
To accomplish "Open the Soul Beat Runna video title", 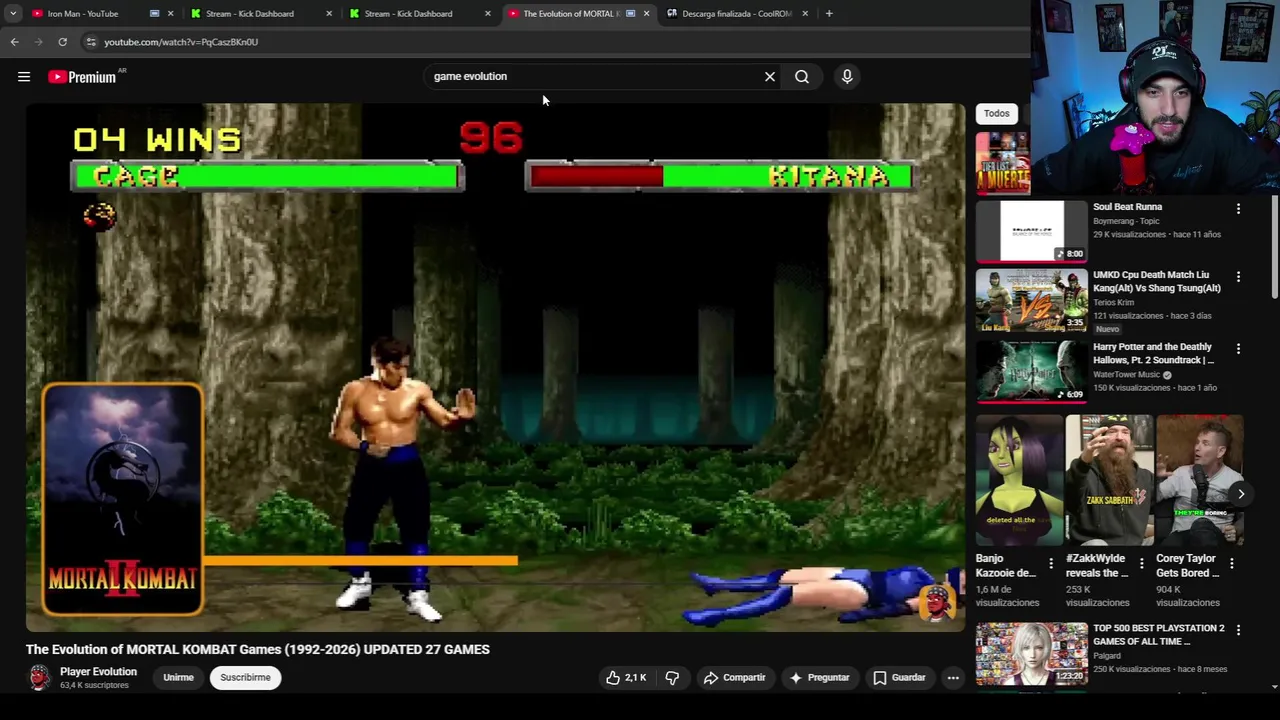I will coord(1127,207).
